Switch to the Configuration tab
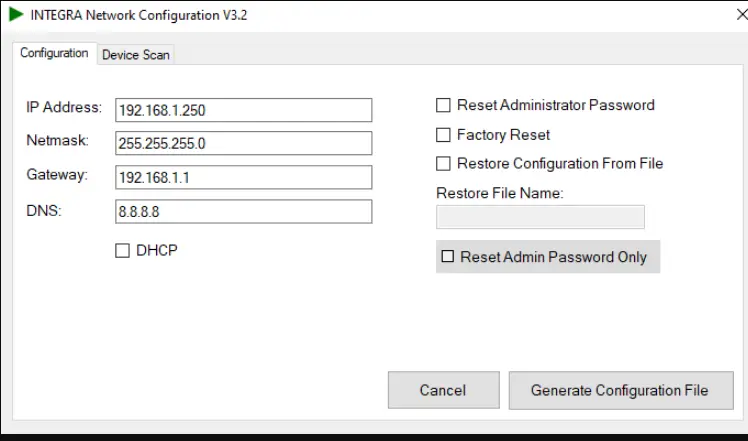The image size is (748, 441). click(54, 53)
